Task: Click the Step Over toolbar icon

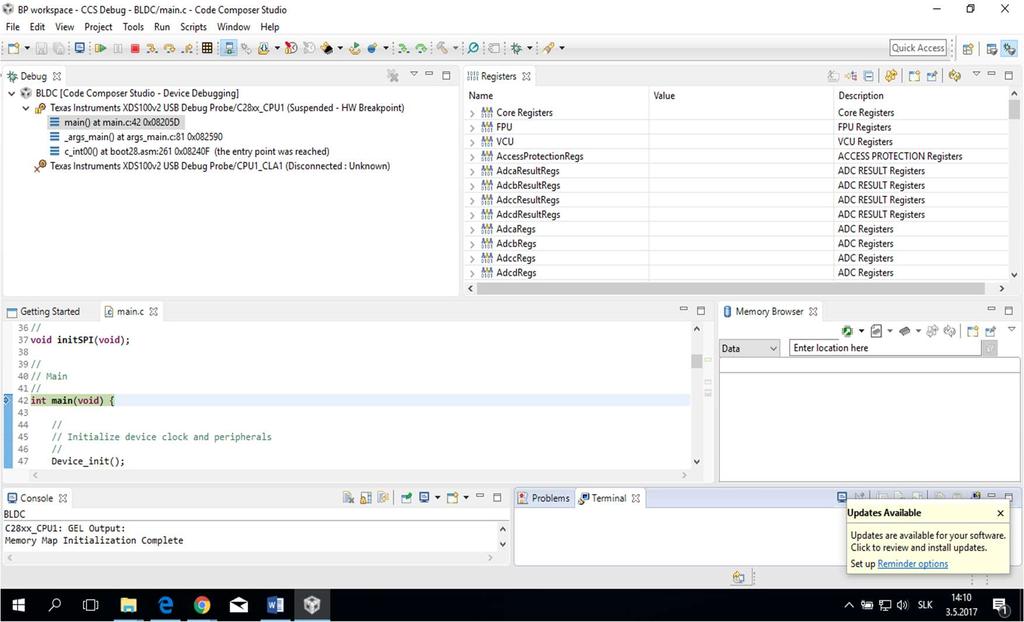Action: (170, 48)
